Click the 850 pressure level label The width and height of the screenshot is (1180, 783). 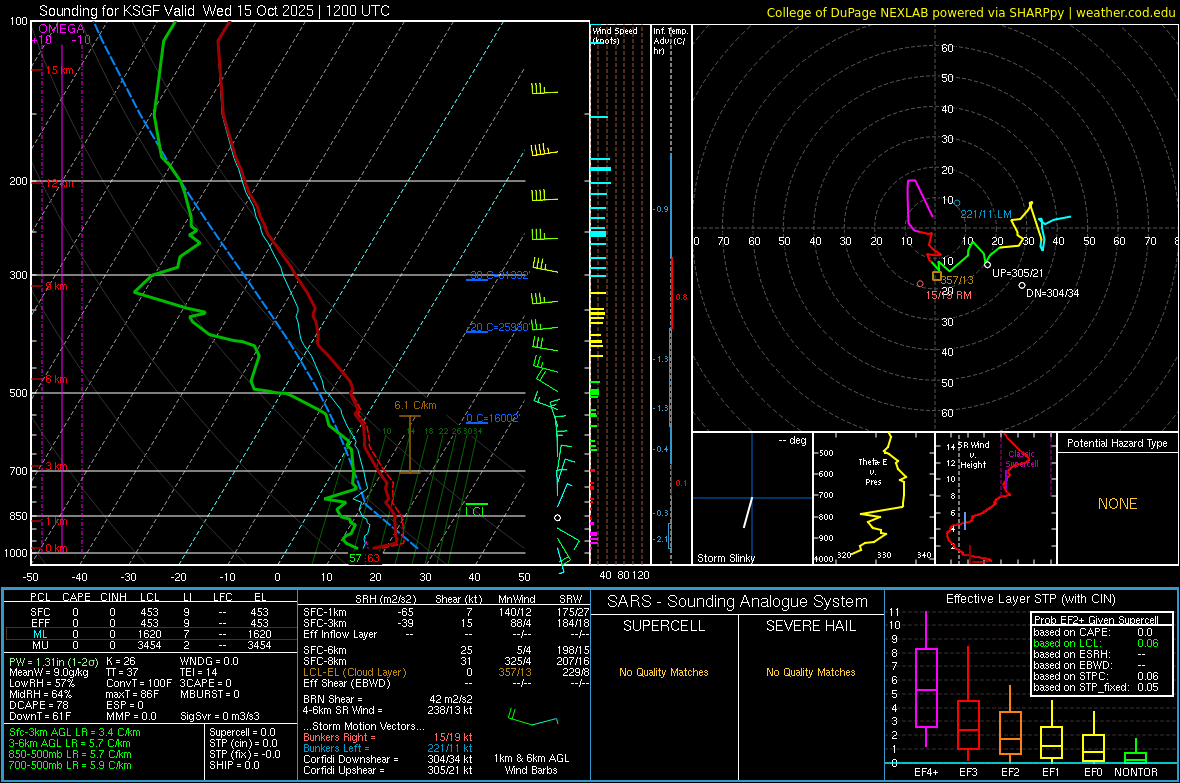tap(18, 516)
